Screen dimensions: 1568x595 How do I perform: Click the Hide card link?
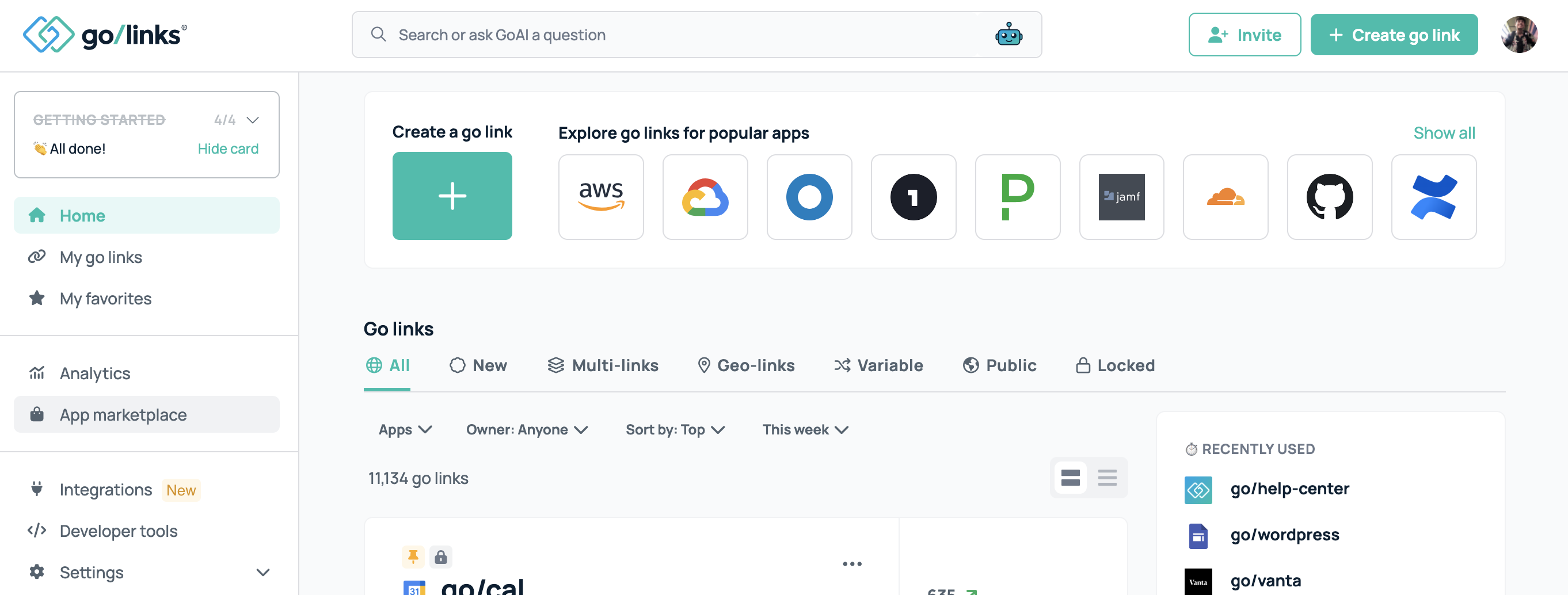pyautogui.click(x=227, y=148)
